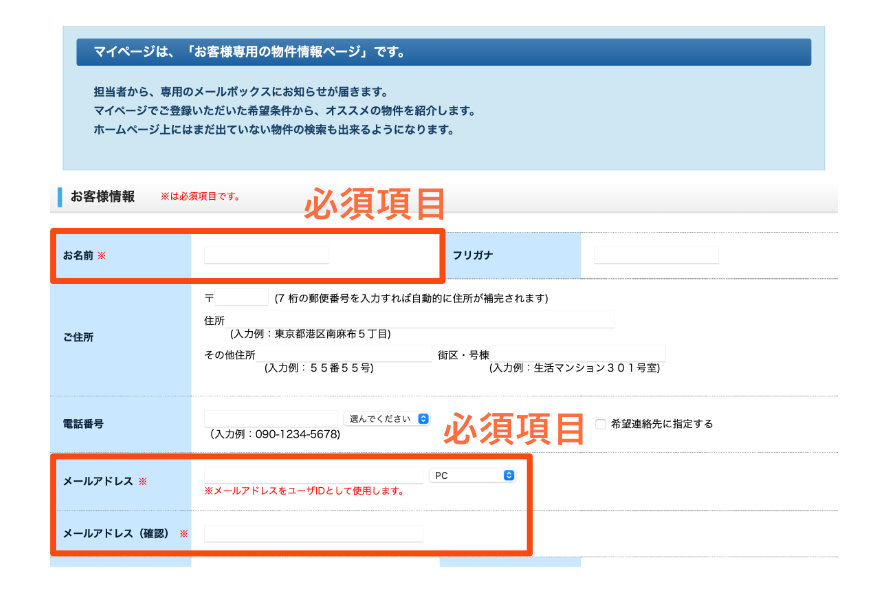
Task: Enable 希望連絡先に指定する checkbox
Action: [x=601, y=424]
